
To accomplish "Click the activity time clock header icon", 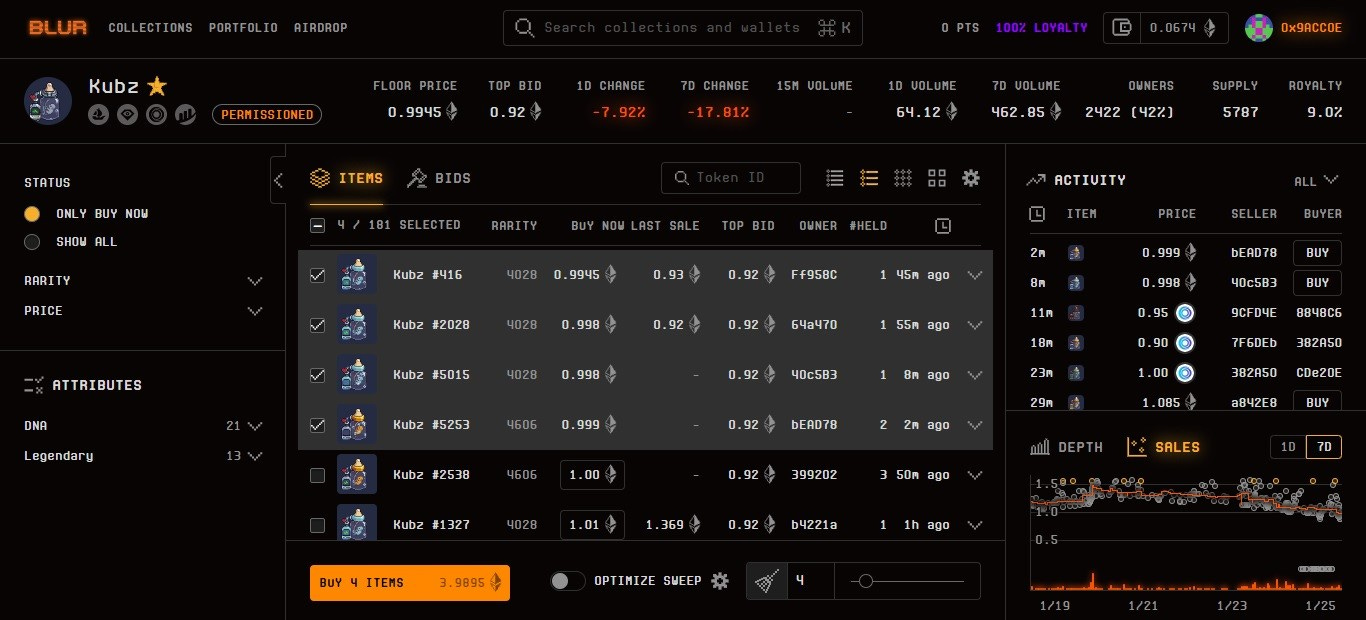I will [1038, 214].
